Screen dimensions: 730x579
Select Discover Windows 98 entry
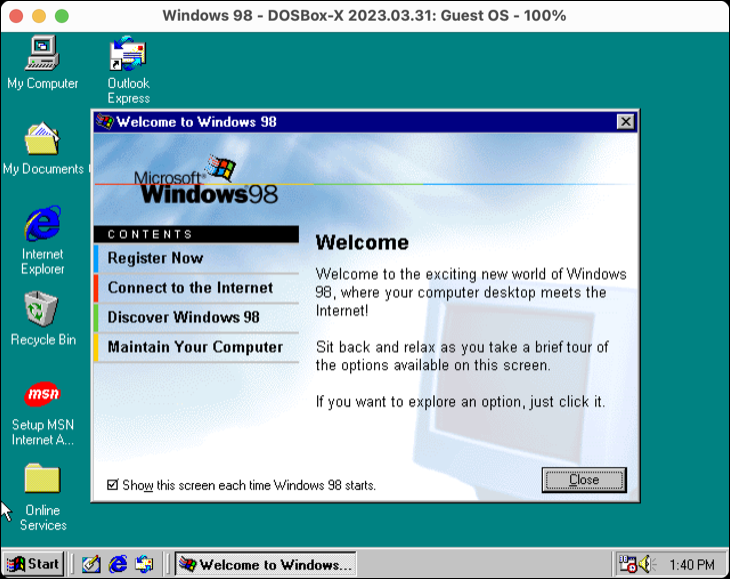[x=196, y=318]
